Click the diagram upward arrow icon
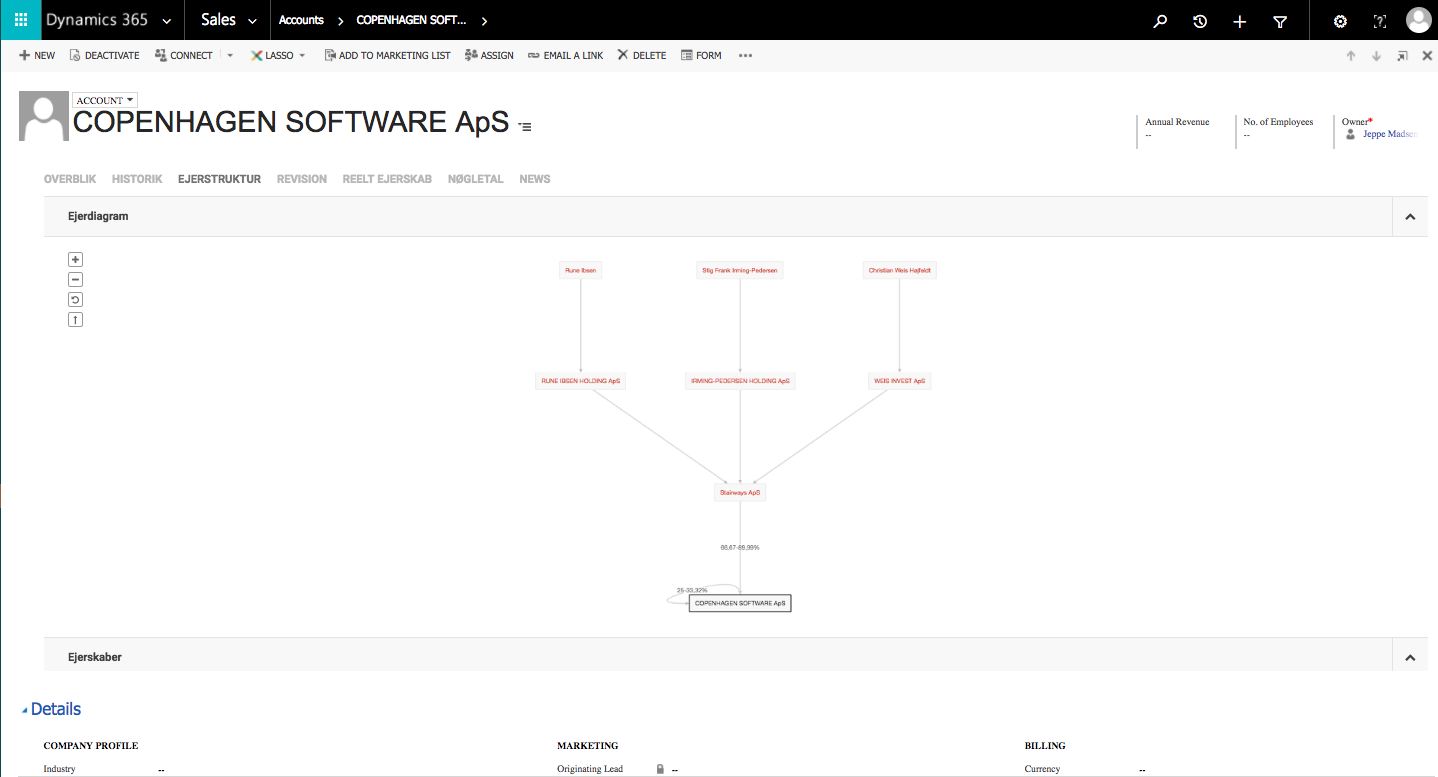The width and height of the screenshot is (1438, 777). [x=75, y=320]
